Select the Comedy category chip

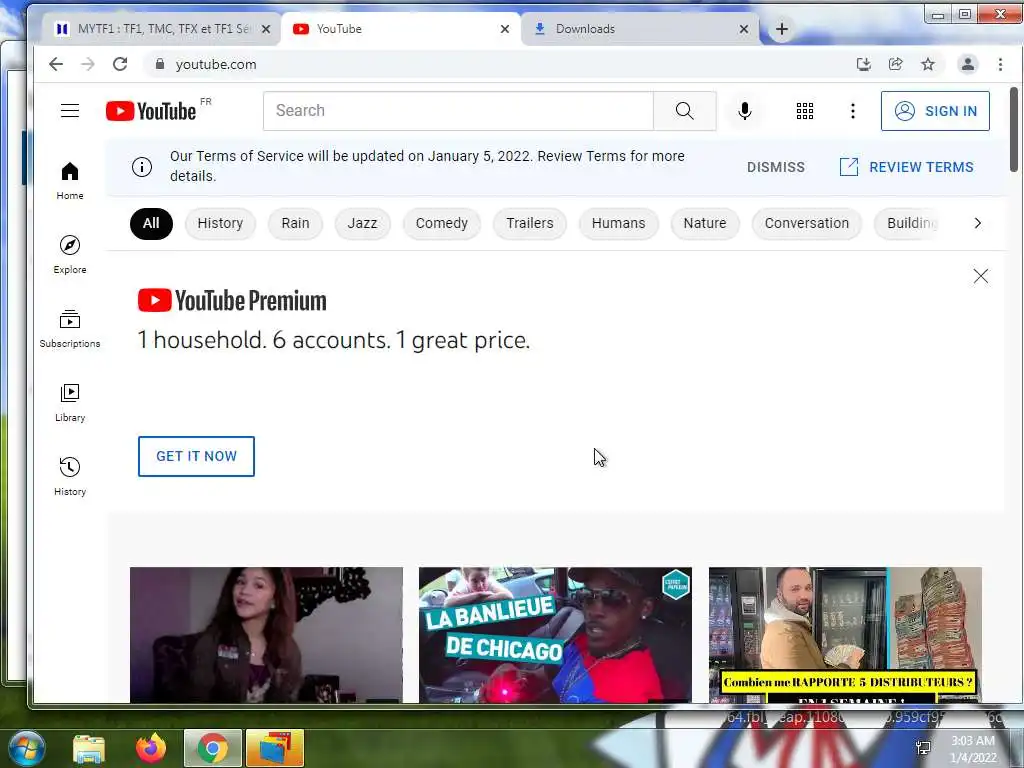(441, 223)
